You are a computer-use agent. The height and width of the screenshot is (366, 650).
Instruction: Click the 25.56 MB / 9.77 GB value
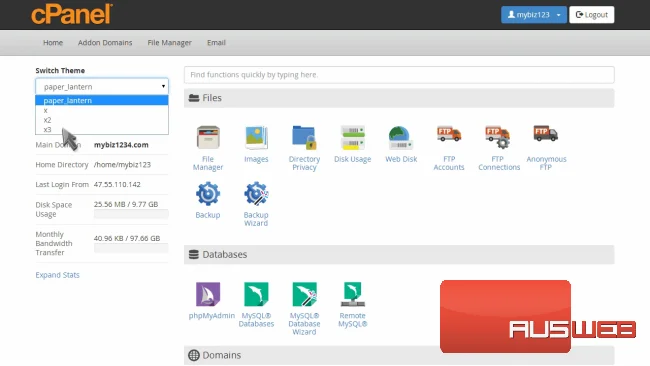click(126, 204)
